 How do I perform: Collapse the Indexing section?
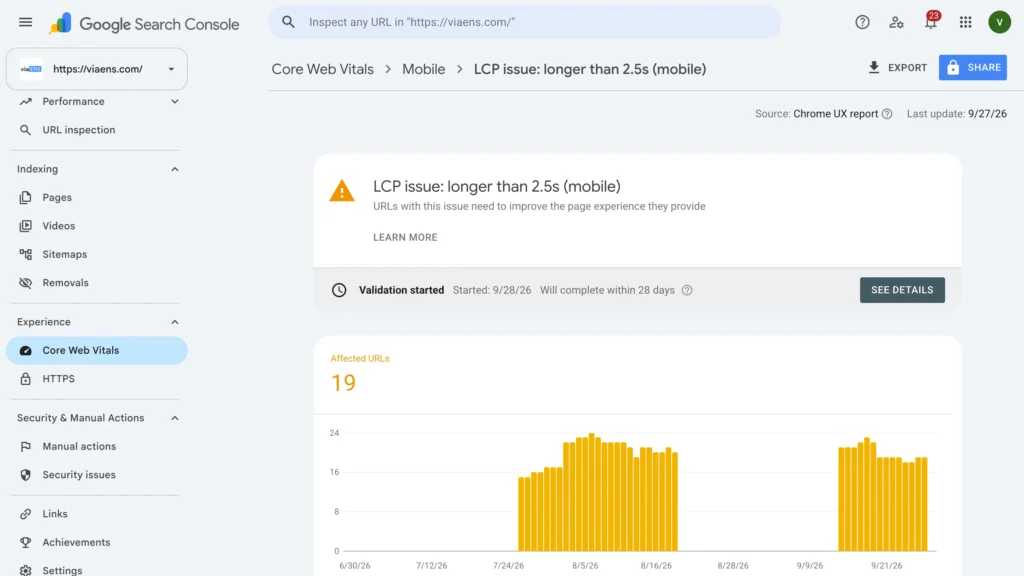click(x=174, y=169)
